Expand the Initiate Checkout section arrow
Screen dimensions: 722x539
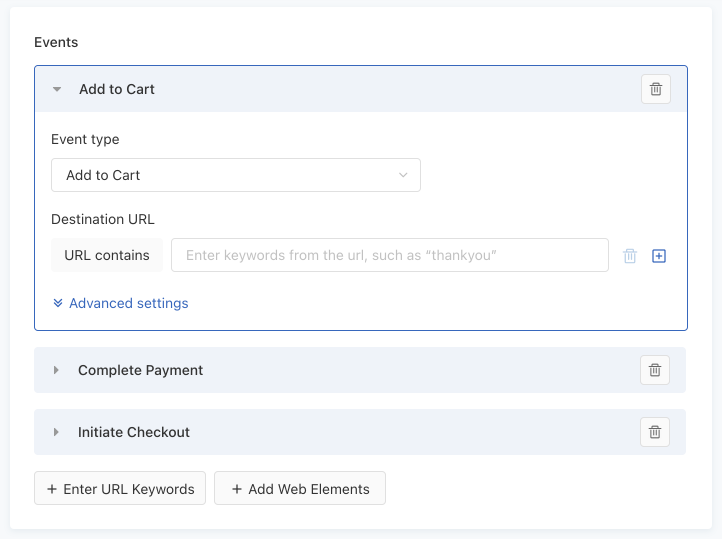pyautogui.click(x=57, y=432)
